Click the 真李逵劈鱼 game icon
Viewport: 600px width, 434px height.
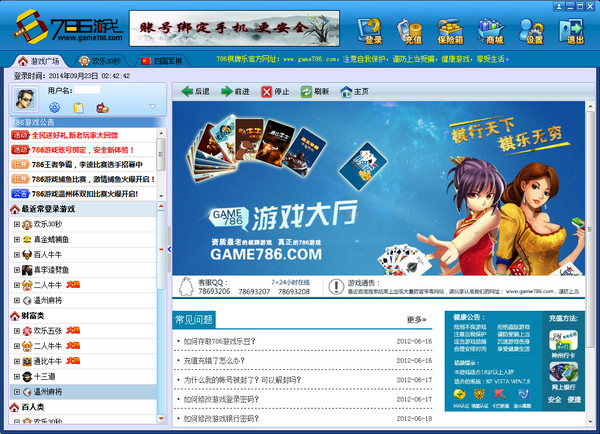pyautogui.click(x=27, y=270)
